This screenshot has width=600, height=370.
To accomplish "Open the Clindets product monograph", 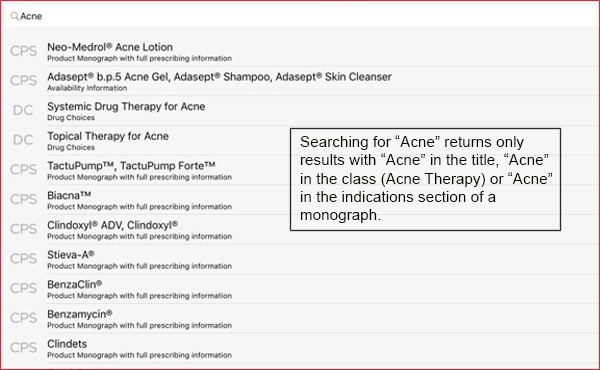I will coord(302,348).
